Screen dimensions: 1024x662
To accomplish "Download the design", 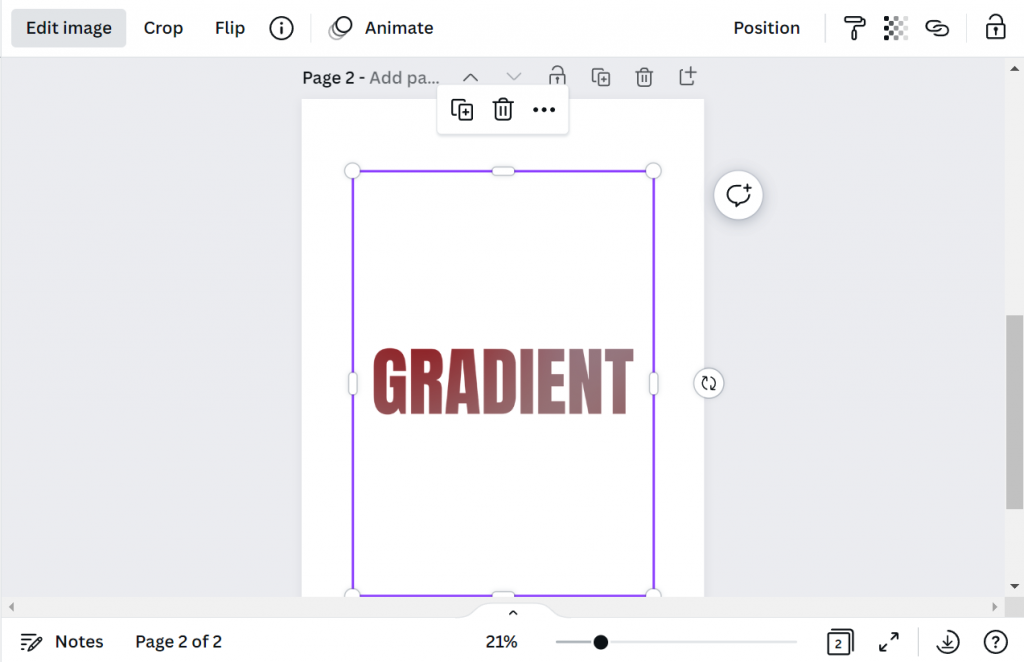I will (947, 641).
